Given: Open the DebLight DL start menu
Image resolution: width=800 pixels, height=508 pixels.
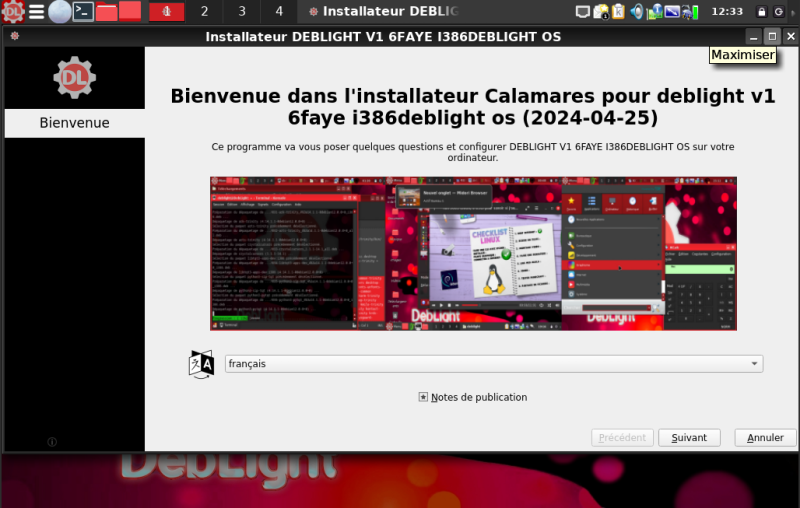Looking at the screenshot, I should (x=12, y=11).
